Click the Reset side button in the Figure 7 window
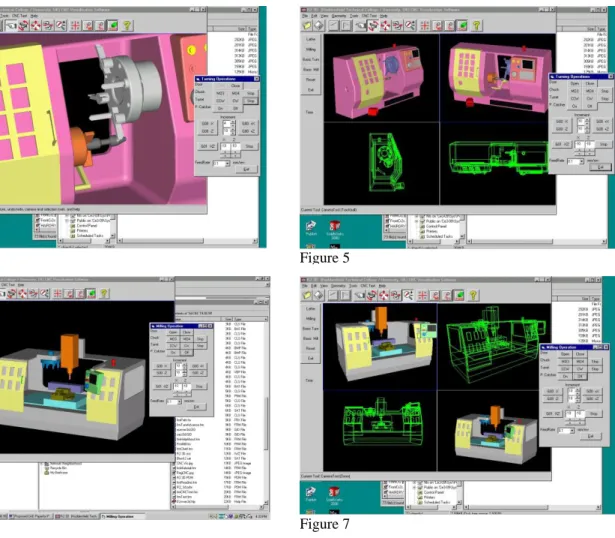Viewport: 615px width, 538px height. click(x=310, y=348)
